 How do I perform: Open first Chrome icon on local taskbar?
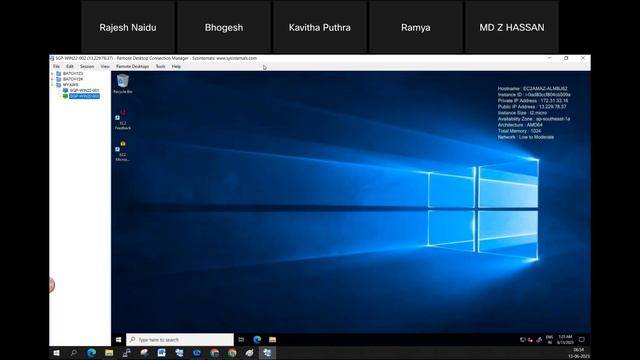(215, 353)
